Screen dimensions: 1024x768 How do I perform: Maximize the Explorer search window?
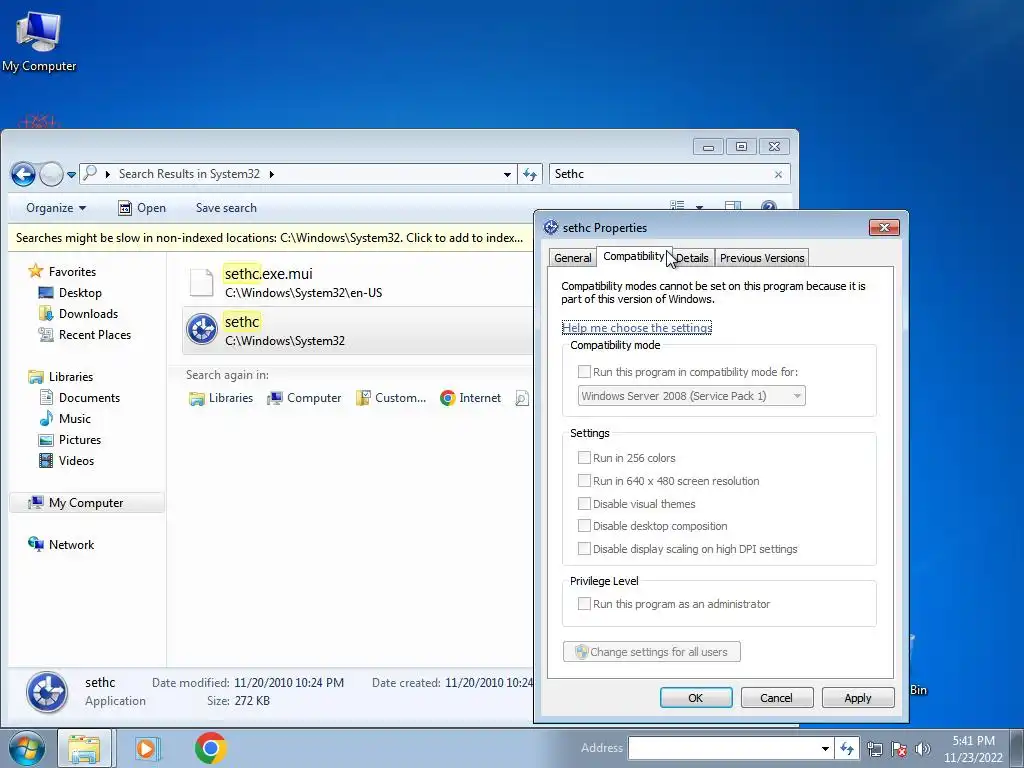(741, 146)
